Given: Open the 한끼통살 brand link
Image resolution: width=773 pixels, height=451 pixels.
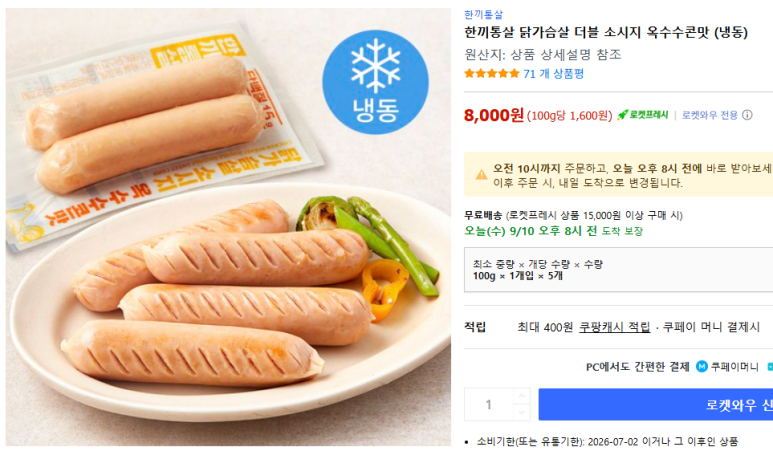Looking at the screenshot, I should (x=483, y=14).
